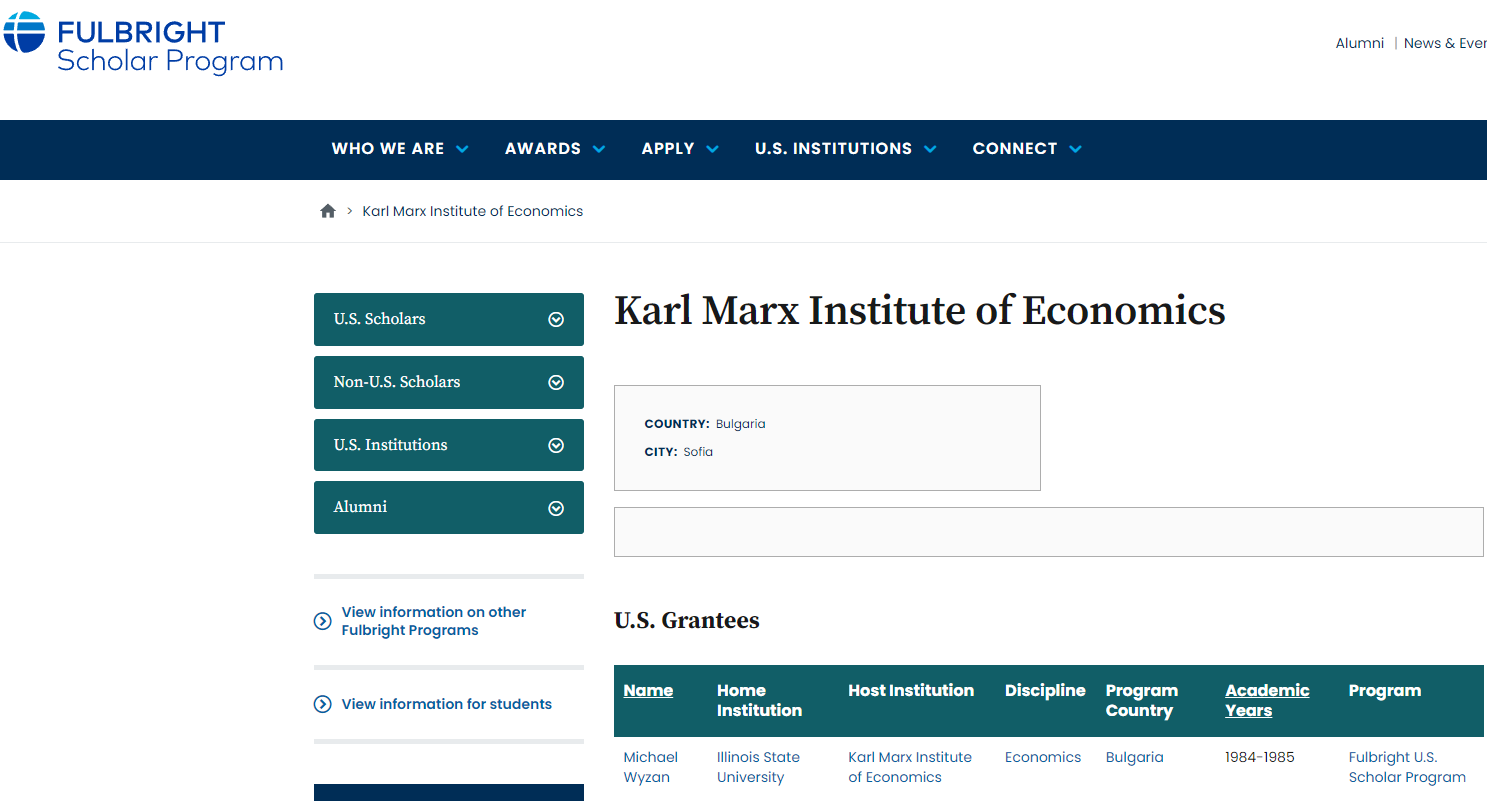Click the home breadcrumb icon
The height and width of the screenshot is (801, 1487).
click(x=327, y=211)
